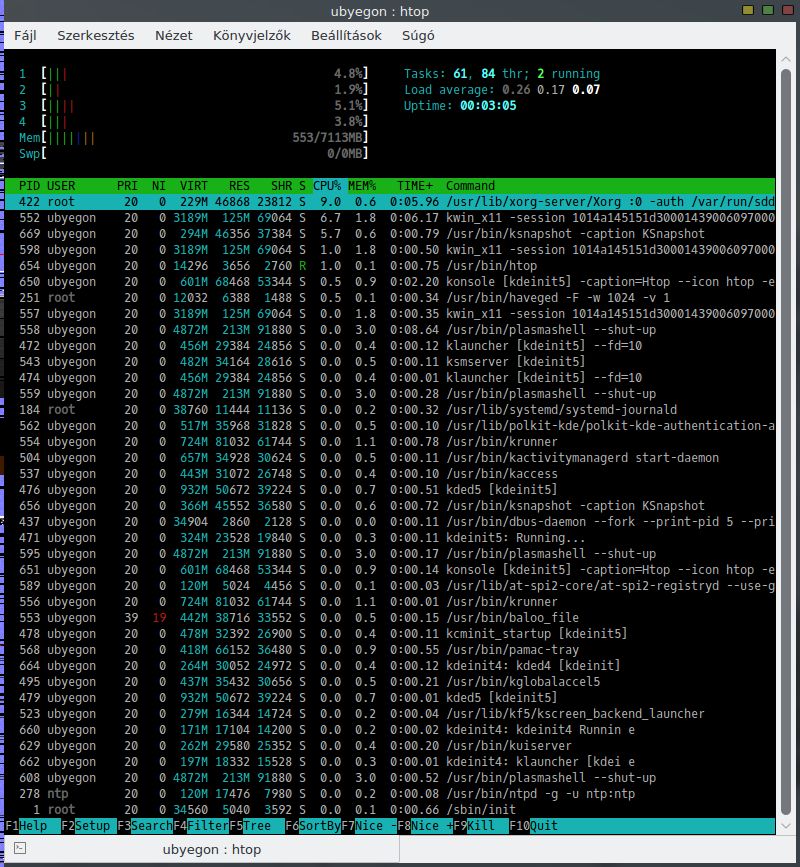Select the pamac-tray process row

(390, 650)
